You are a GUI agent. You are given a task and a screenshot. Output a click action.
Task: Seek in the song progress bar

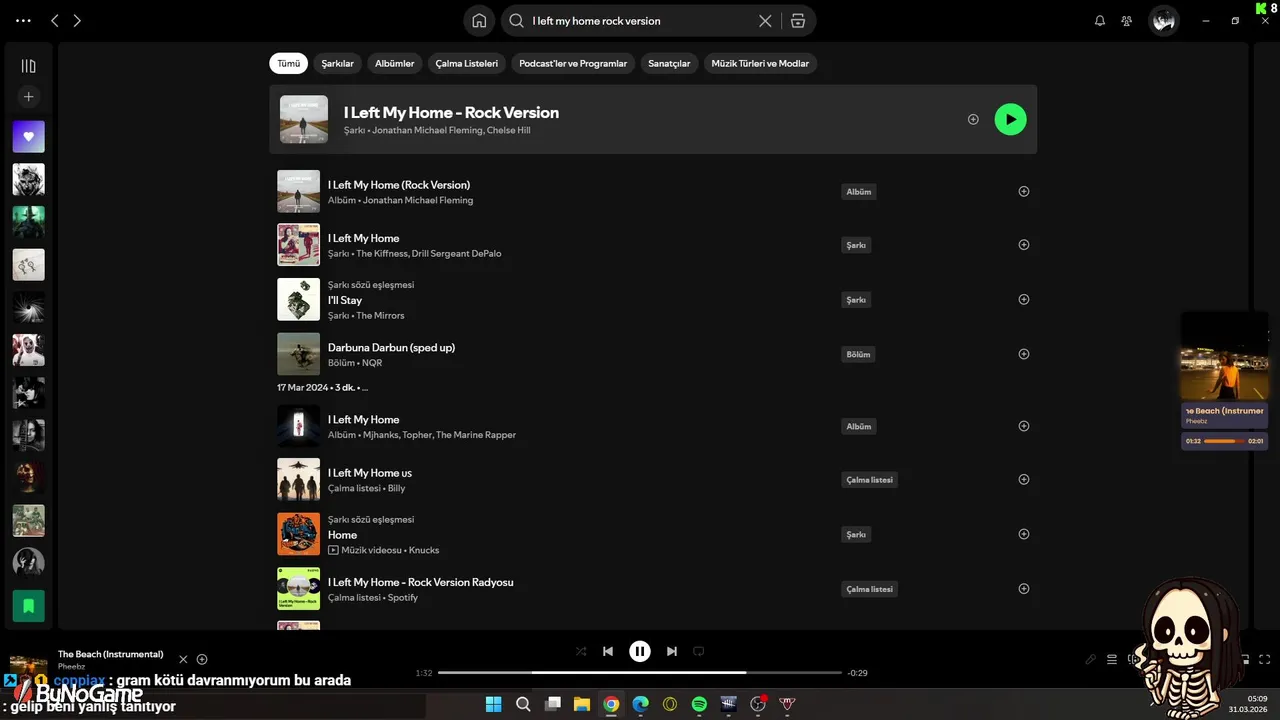click(x=640, y=673)
